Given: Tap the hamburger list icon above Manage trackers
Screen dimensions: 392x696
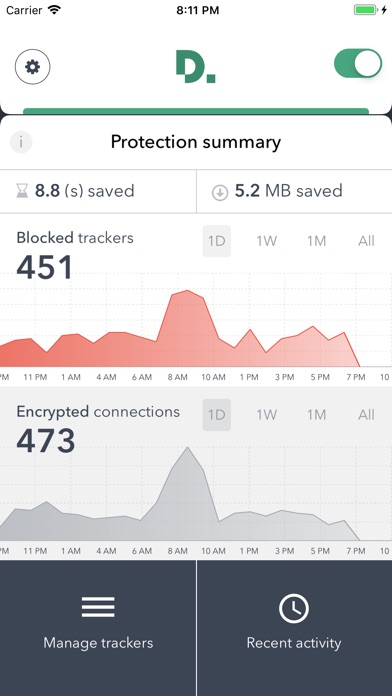Looking at the screenshot, I should (x=98, y=607).
